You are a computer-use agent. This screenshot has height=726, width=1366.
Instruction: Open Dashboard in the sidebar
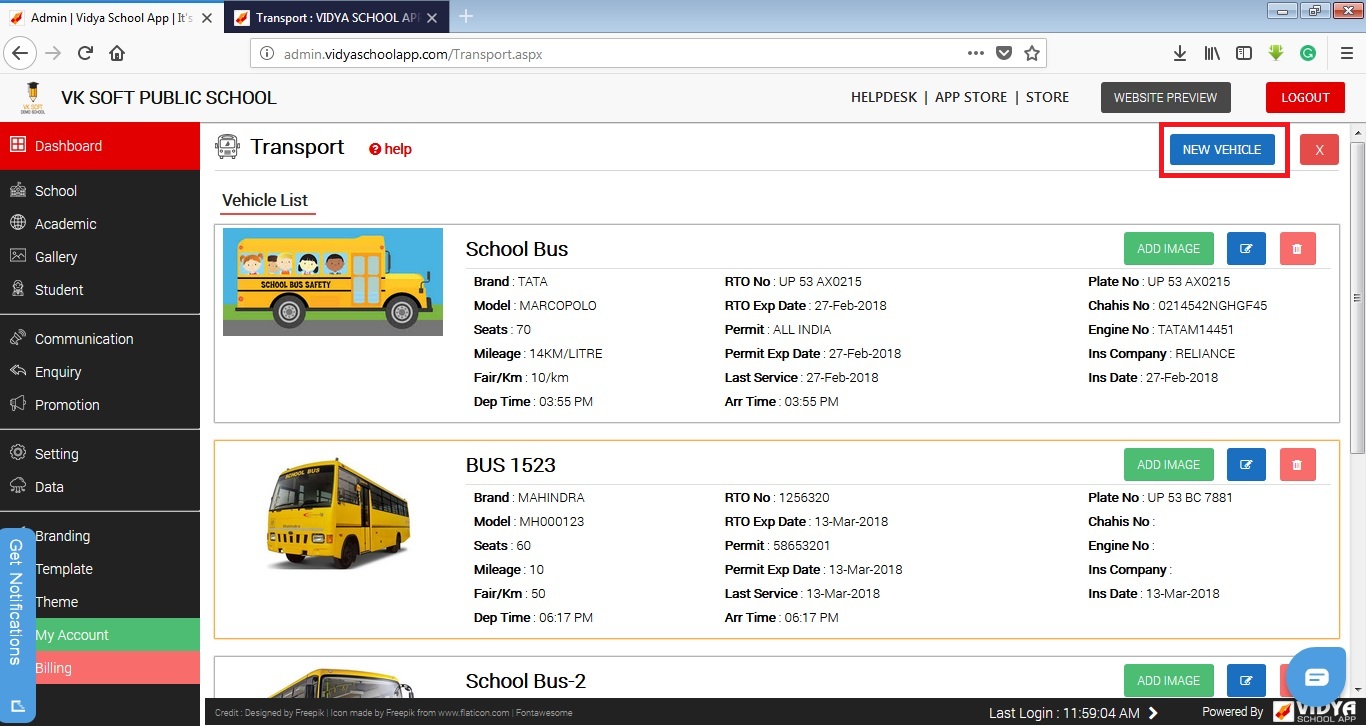[x=100, y=146]
